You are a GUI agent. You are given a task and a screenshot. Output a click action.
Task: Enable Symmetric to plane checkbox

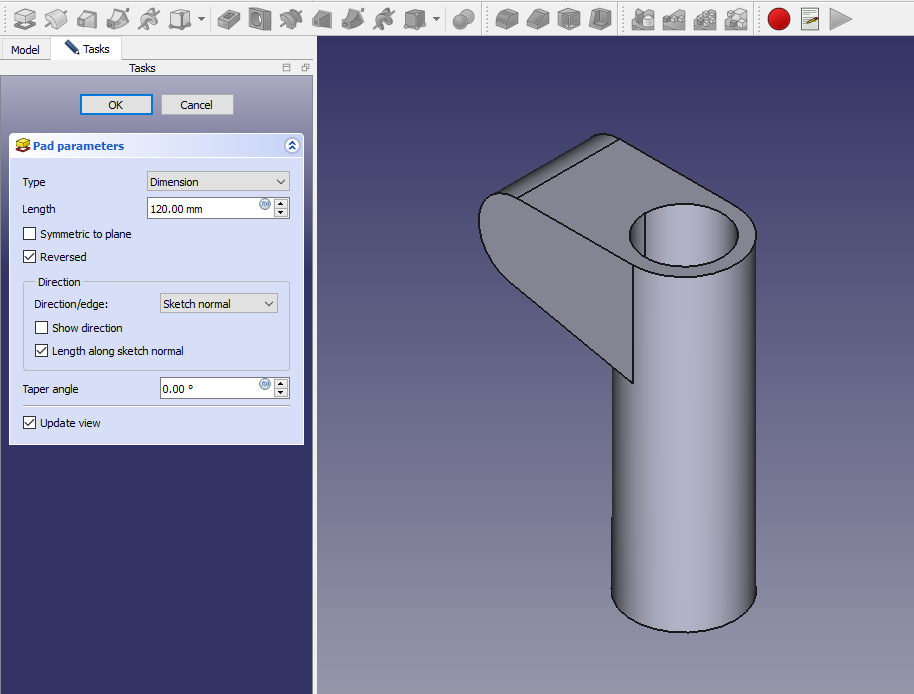pos(30,234)
